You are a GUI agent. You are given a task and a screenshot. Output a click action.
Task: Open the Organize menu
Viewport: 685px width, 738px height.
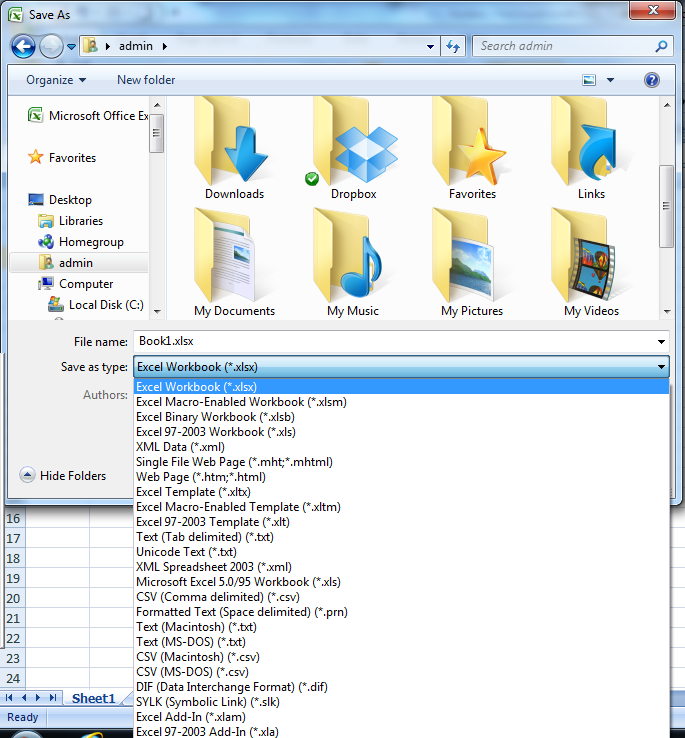point(56,80)
